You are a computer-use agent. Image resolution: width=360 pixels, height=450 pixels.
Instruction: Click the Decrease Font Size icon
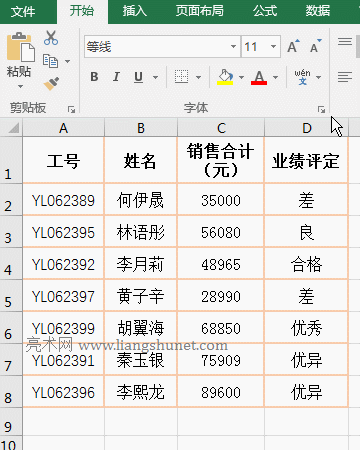(315, 46)
